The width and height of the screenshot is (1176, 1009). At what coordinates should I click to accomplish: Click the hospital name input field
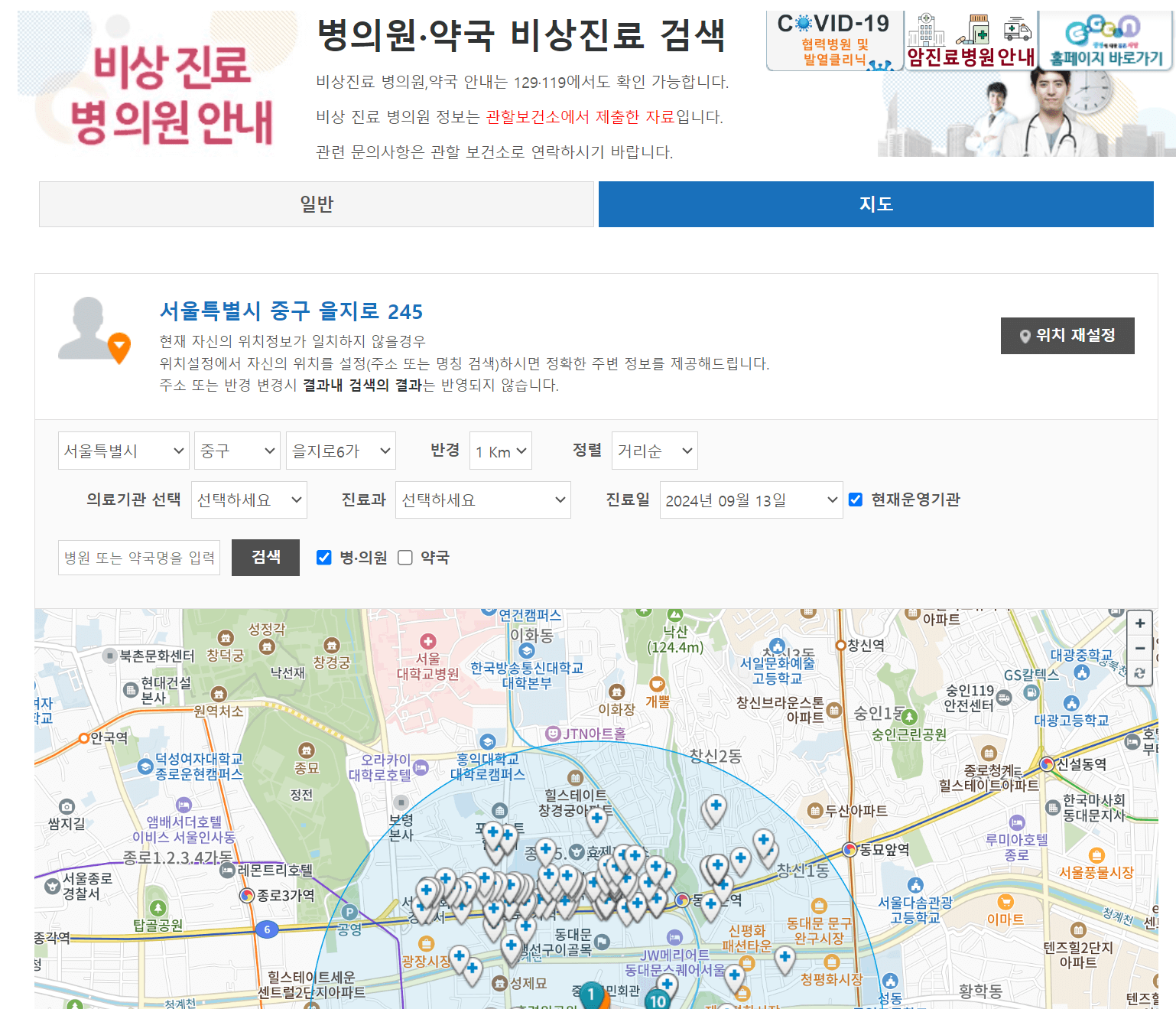coord(138,558)
